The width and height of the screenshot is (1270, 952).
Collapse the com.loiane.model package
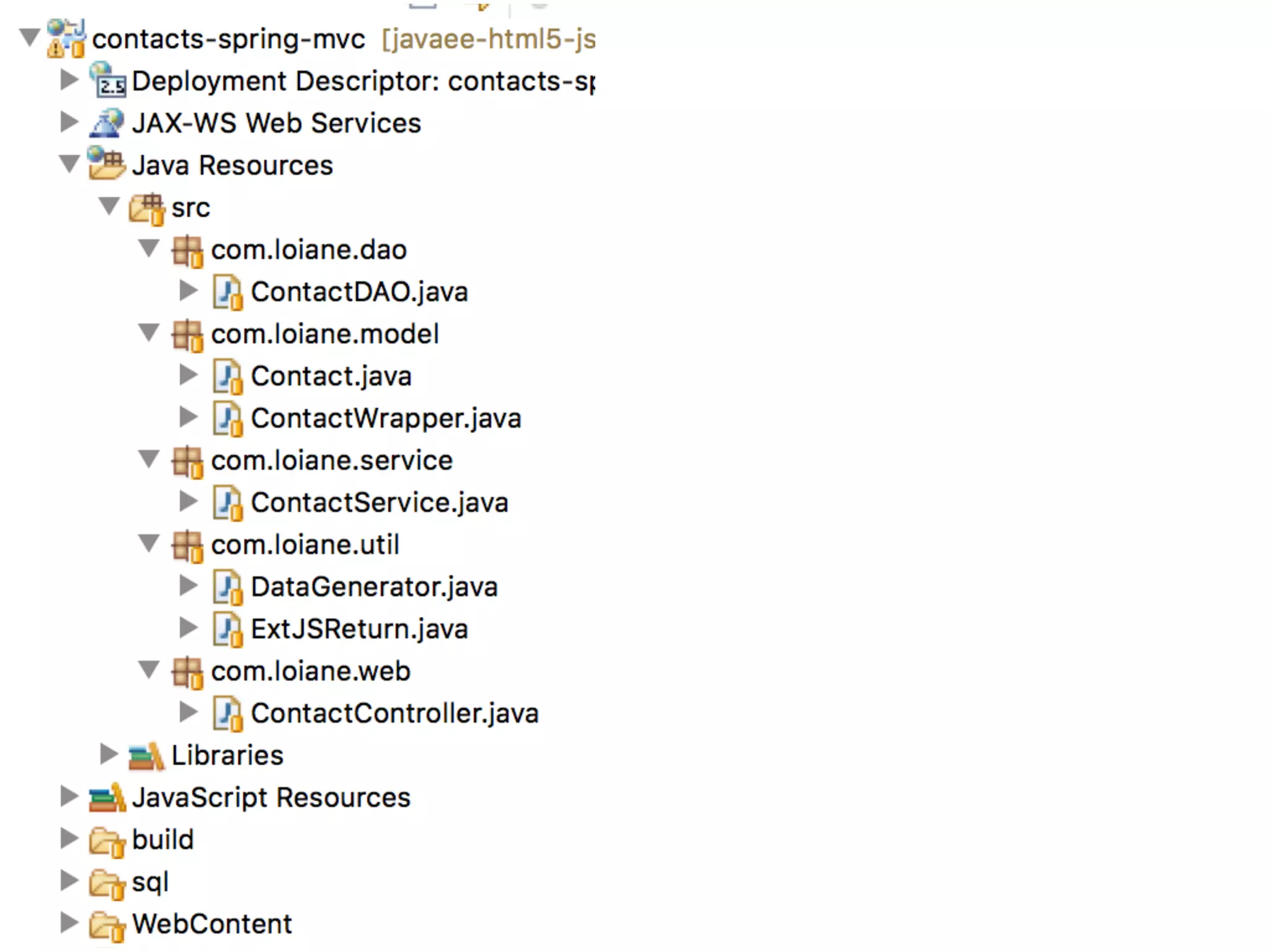(149, 333)
